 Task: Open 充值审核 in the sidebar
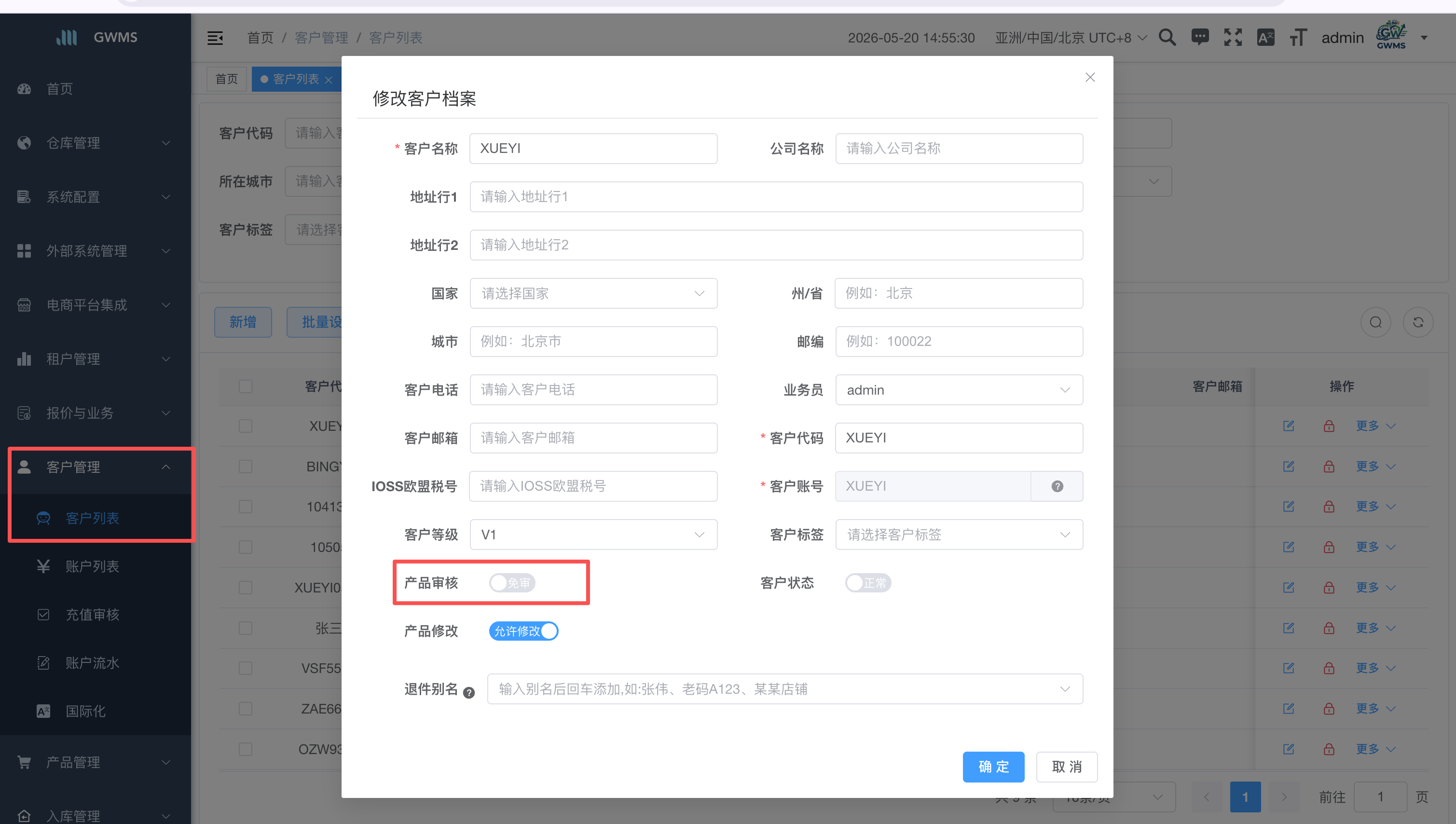click(x=96, y=615)
